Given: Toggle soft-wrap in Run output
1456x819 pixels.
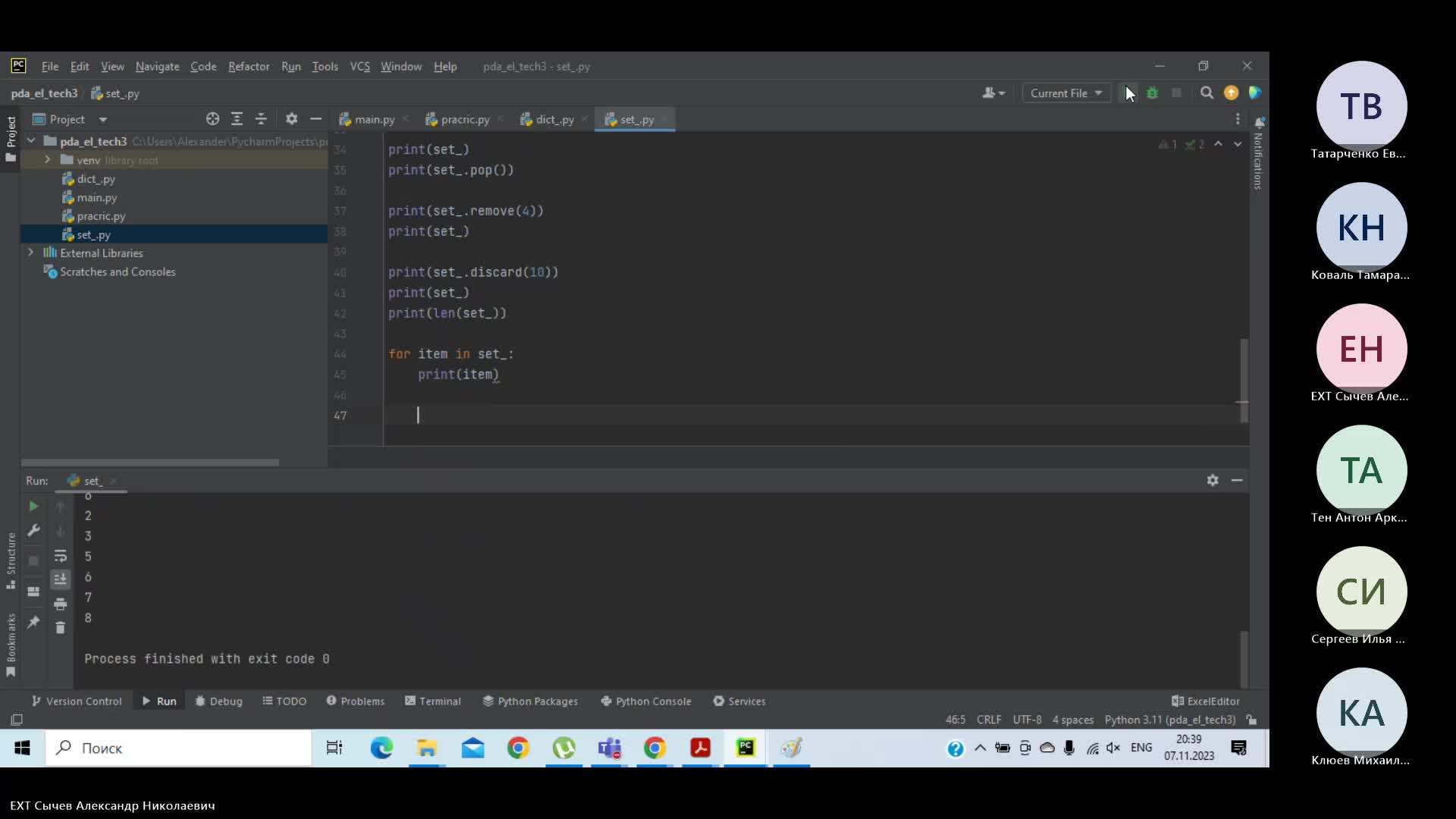Looking at the screenshot, I should pyautogui.click(x=60, y=556).
